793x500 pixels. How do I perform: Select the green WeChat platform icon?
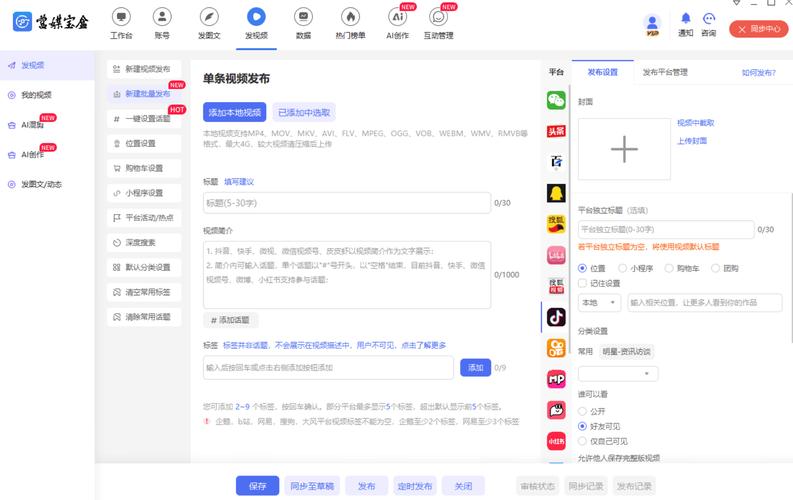coord(556,100)
